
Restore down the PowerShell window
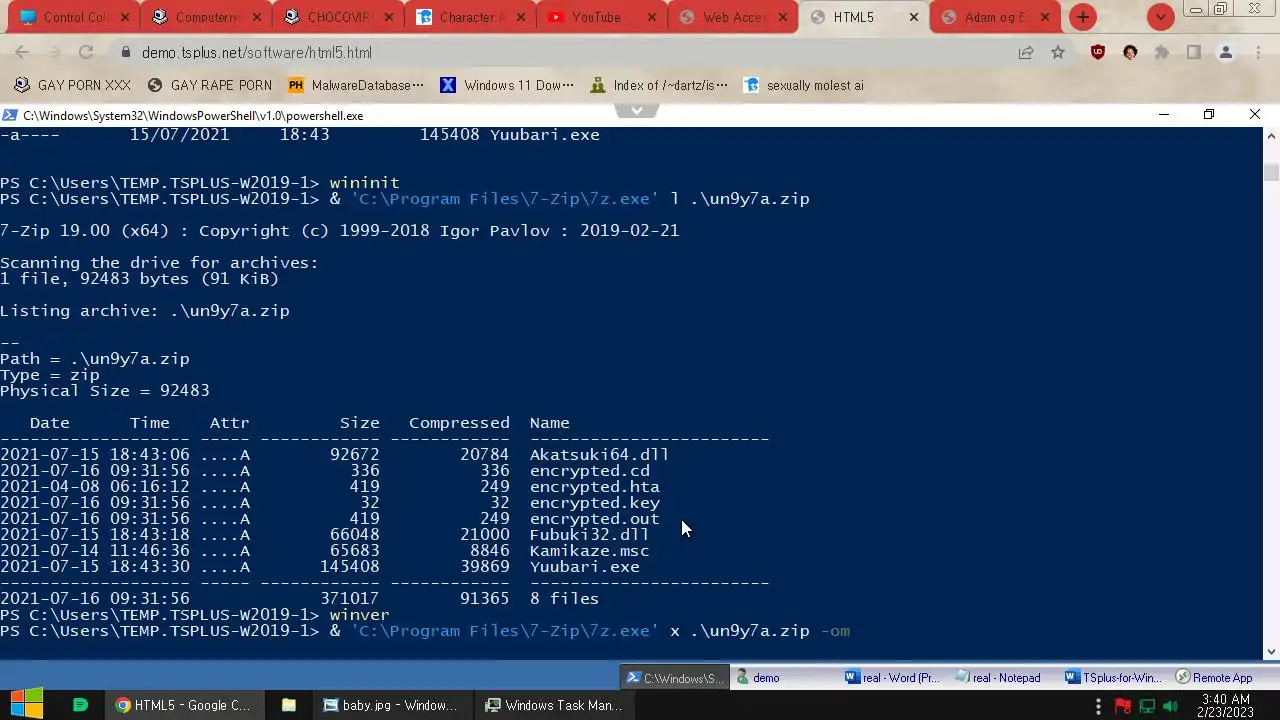point(1209,115)
